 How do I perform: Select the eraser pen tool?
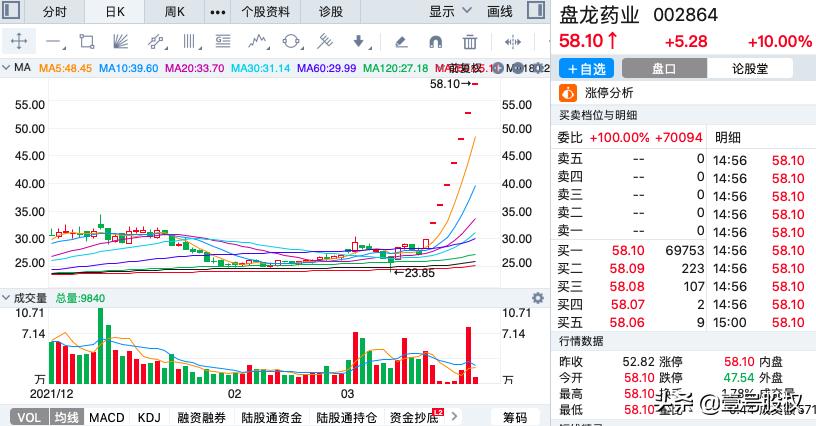[x=401, y=42]
